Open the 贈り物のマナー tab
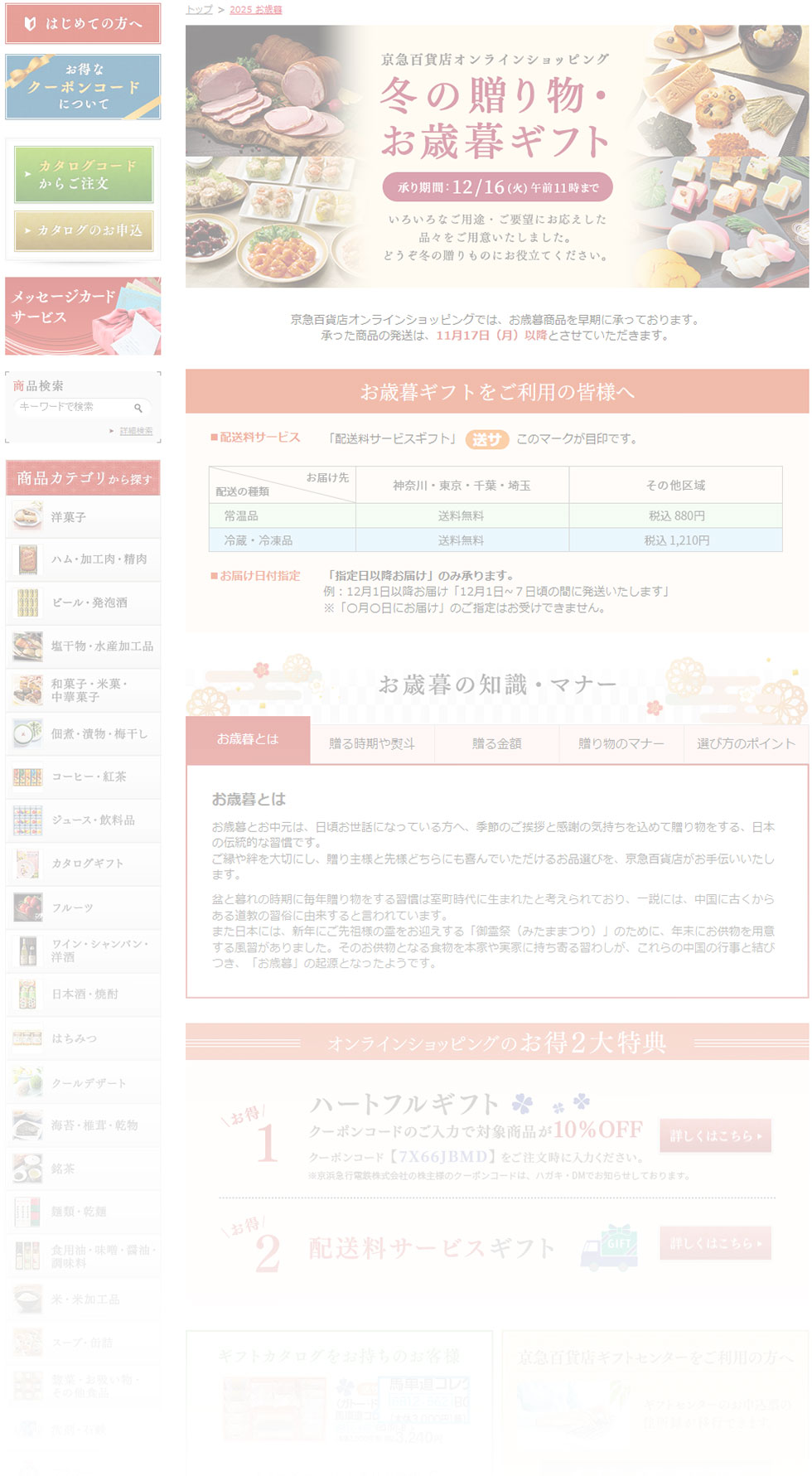Image resolution: width=812 pixels, height=1476 pixels. (x=621, y=743)
